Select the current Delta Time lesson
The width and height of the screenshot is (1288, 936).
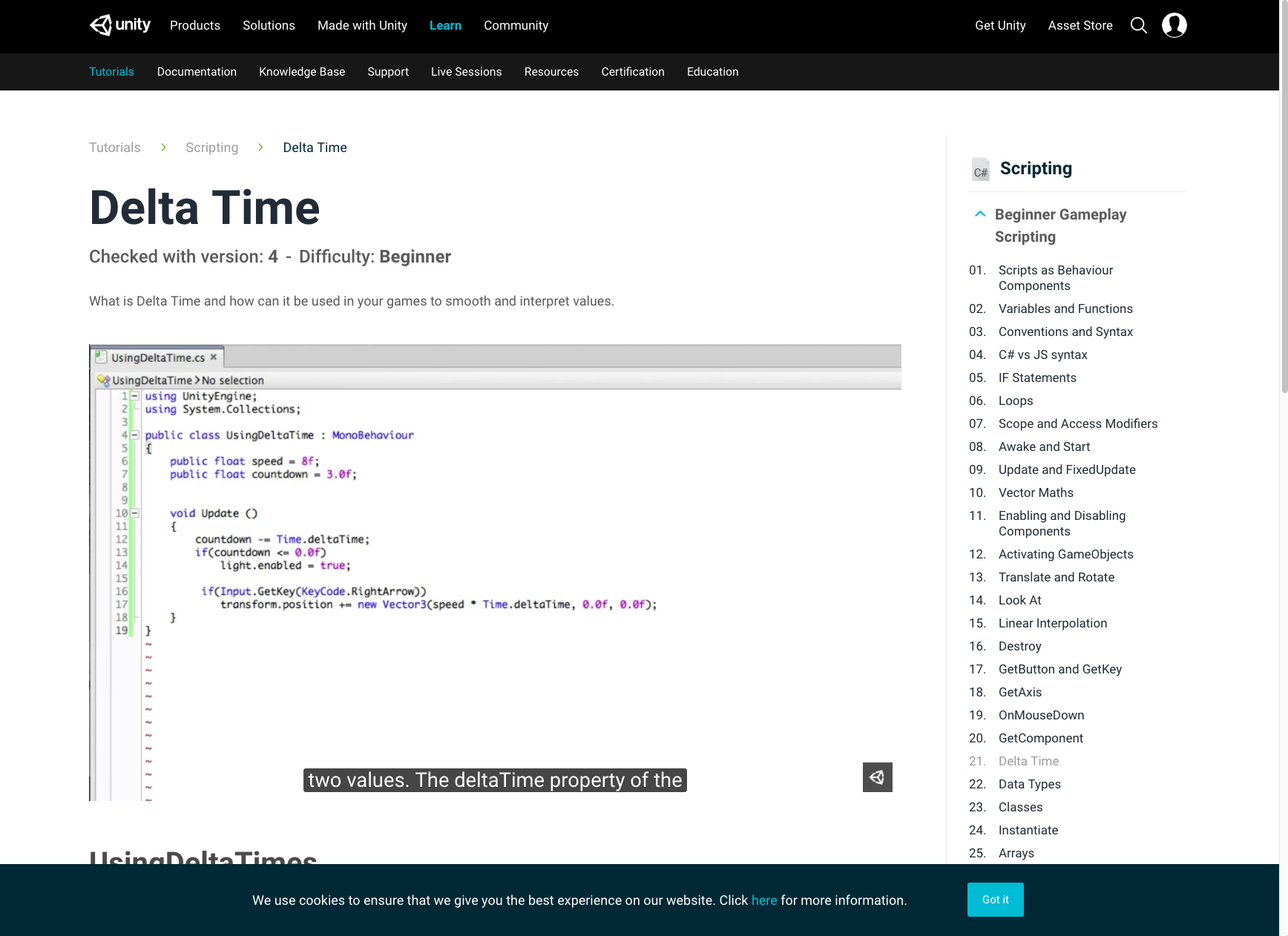[x=1028, y=761]
